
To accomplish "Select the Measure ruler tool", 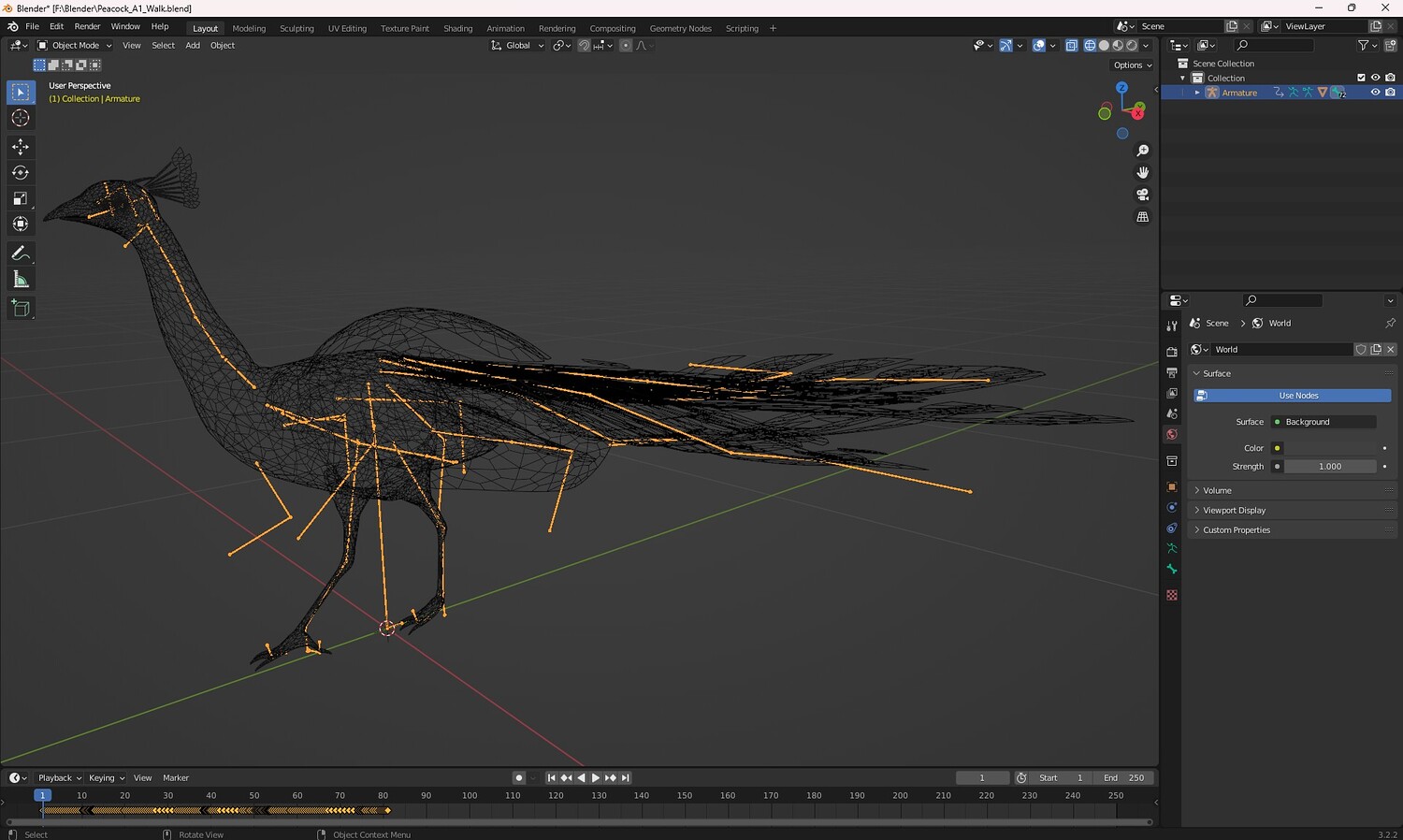I will pyautogui.click(x=21, y=280).
